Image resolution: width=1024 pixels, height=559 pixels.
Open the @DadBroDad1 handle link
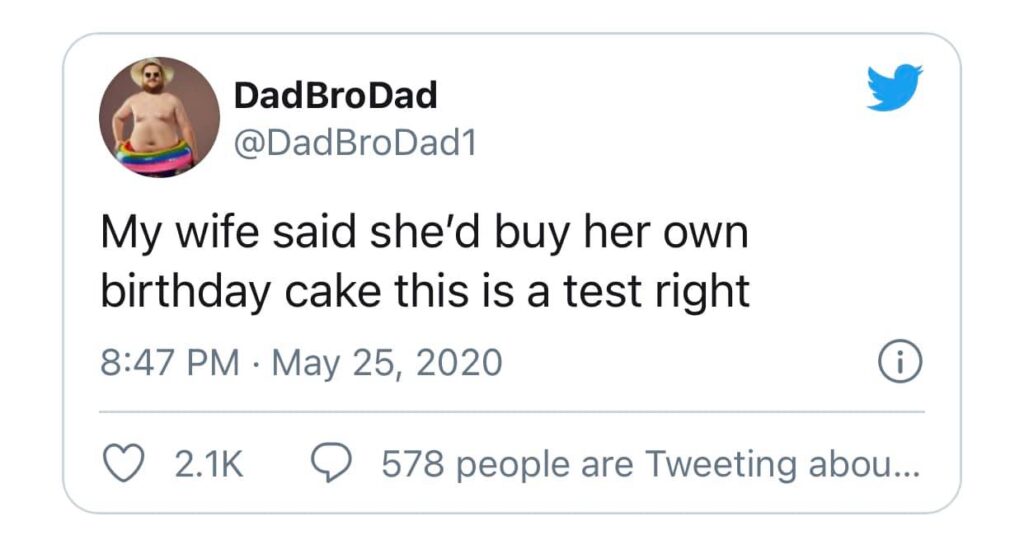point(354,144)
